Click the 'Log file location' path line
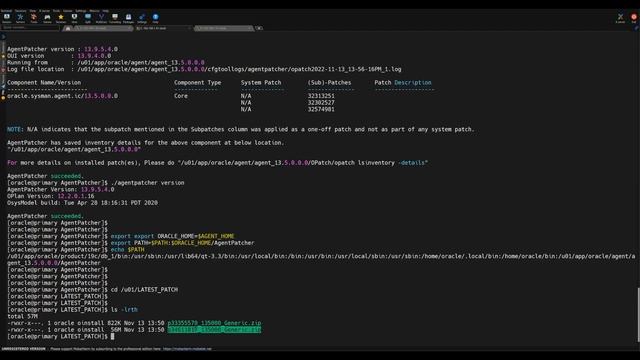This screenshot has height=360, width=640. 204,69
